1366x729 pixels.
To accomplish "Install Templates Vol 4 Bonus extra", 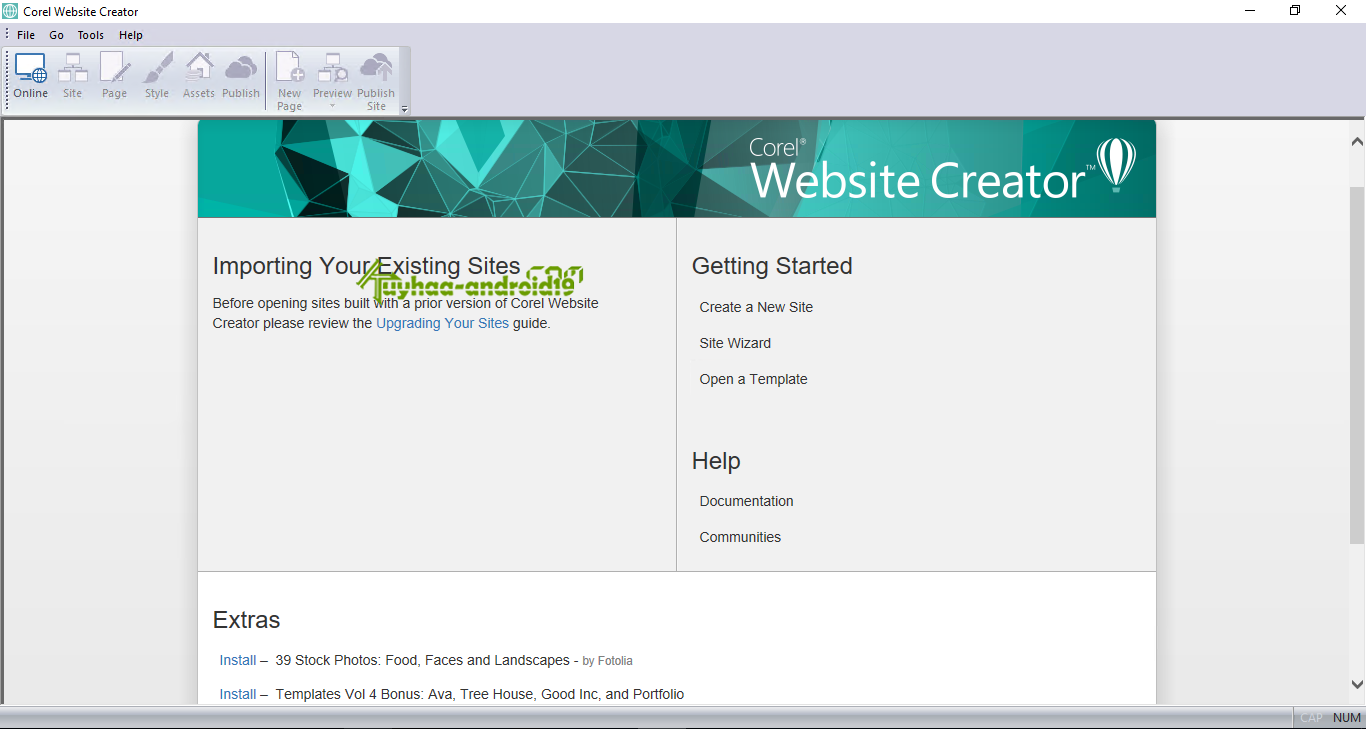I will (x=238, y=694).
